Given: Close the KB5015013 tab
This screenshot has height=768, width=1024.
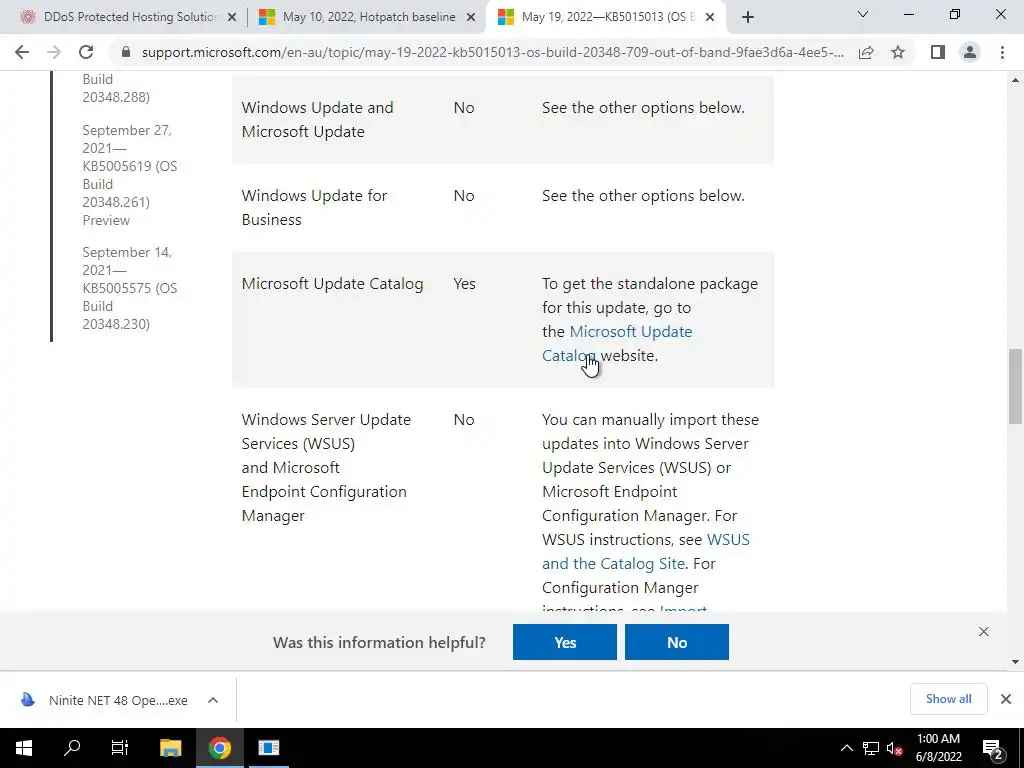Looking at the screenshot, I should click(x=711, y=18).
